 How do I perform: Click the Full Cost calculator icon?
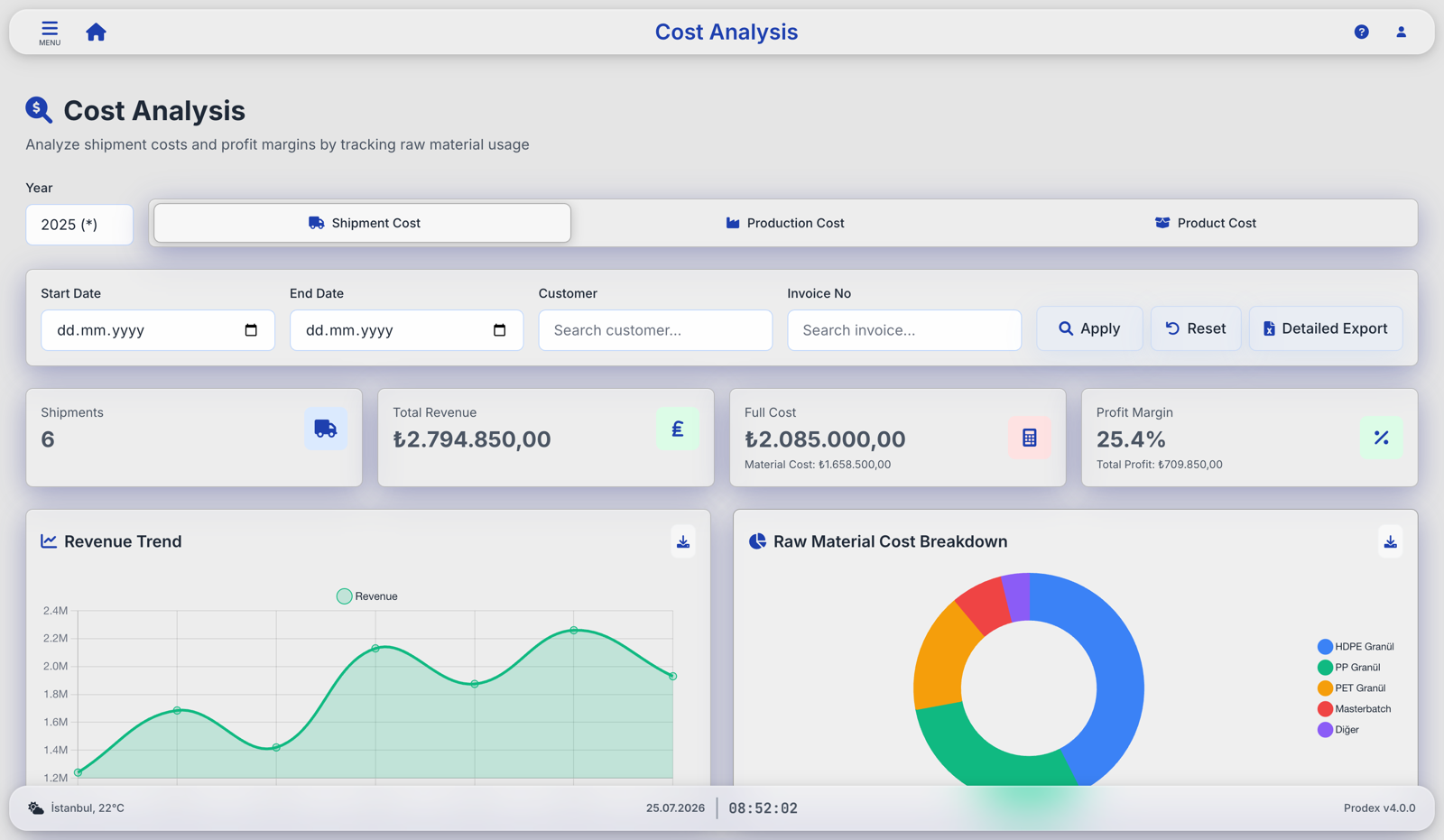coord(1029,438)
